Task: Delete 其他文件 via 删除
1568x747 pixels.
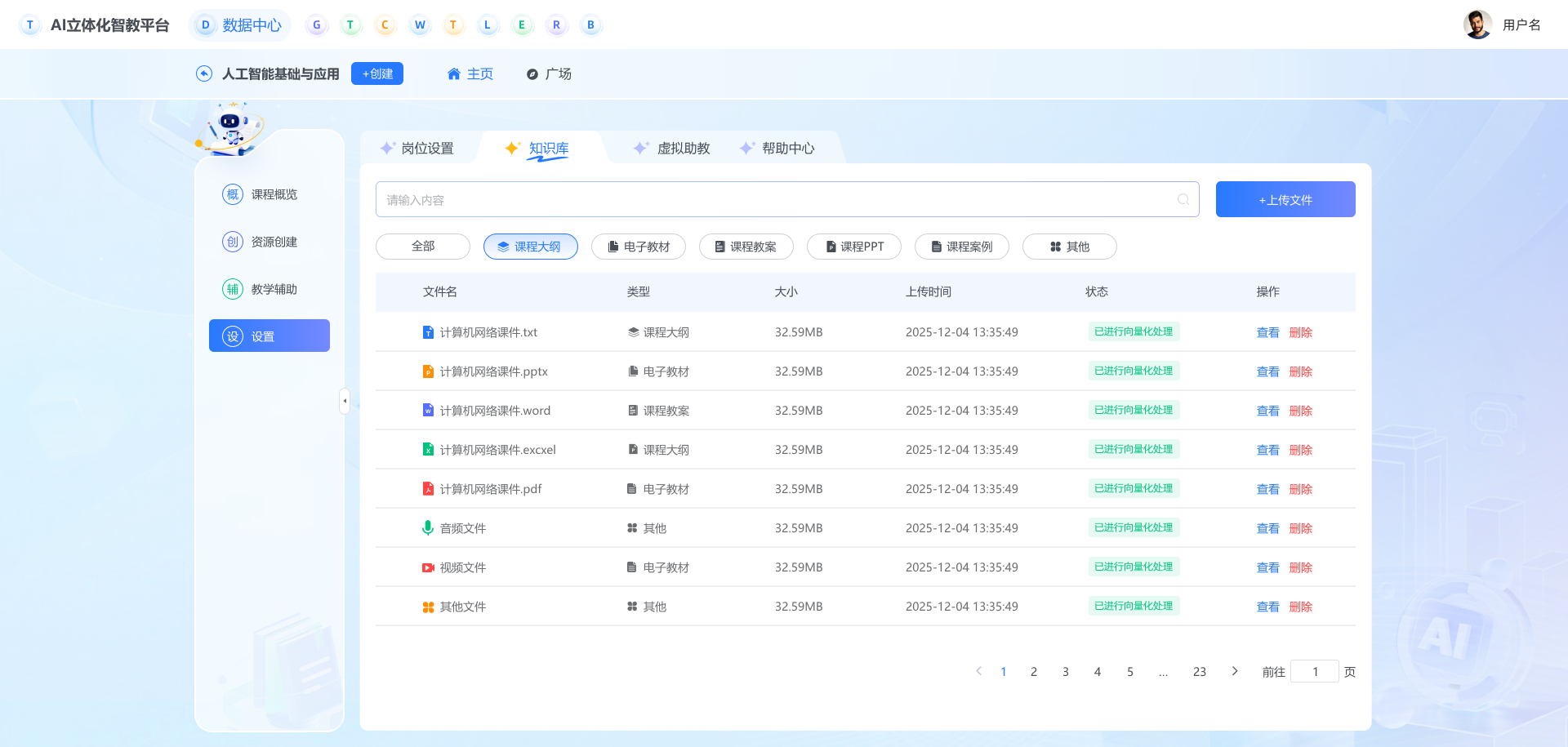Action: click(x=1300, y=607)
